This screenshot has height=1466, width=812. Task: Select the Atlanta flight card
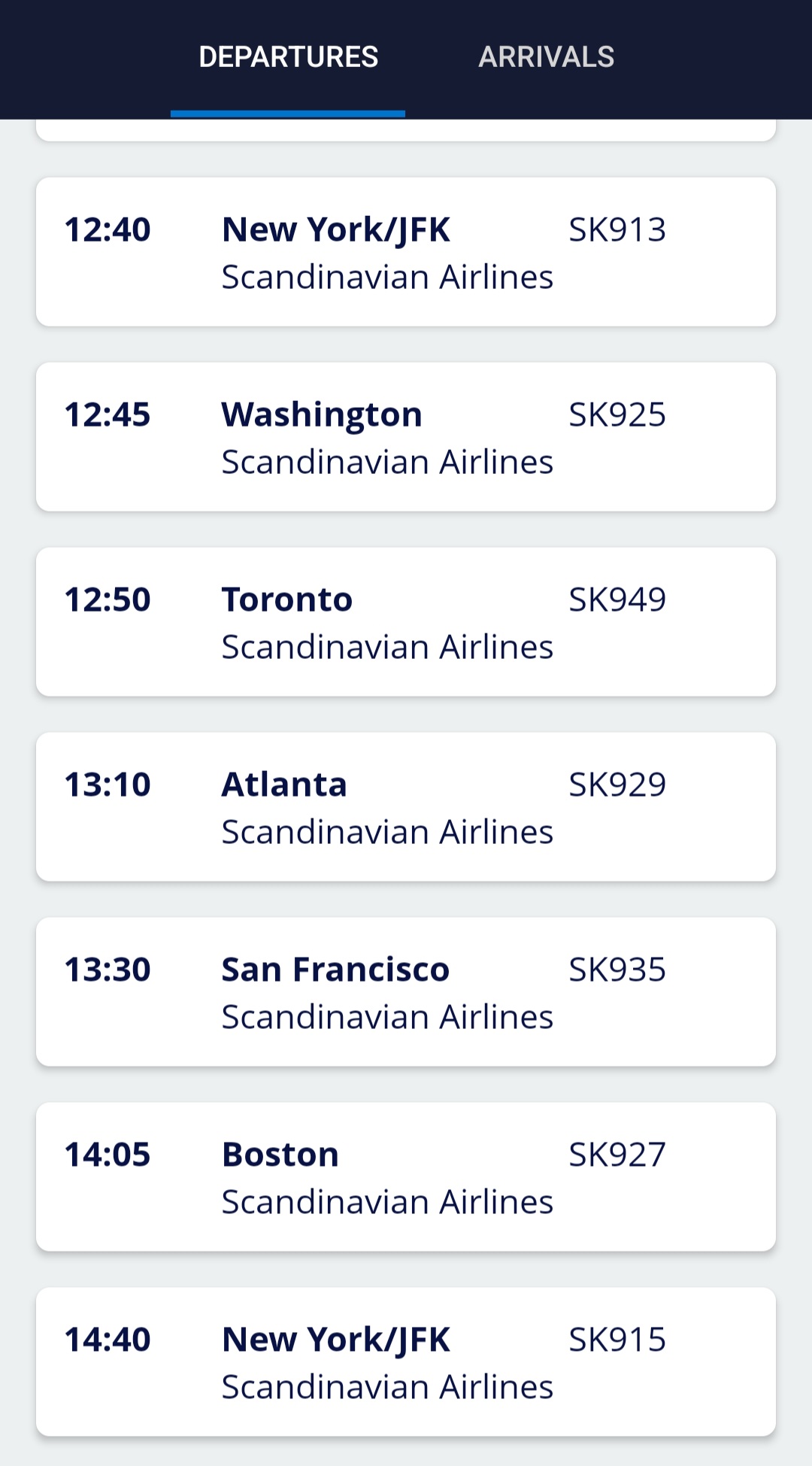coord(405,807)
